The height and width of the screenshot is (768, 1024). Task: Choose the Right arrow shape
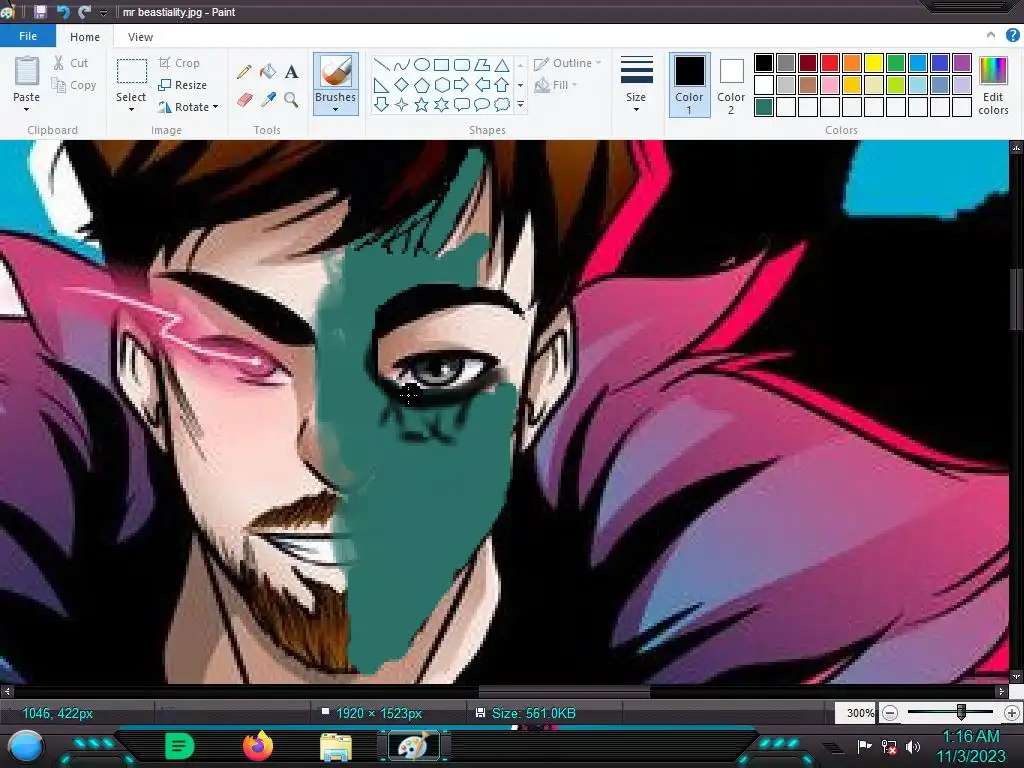click(462, 85)
